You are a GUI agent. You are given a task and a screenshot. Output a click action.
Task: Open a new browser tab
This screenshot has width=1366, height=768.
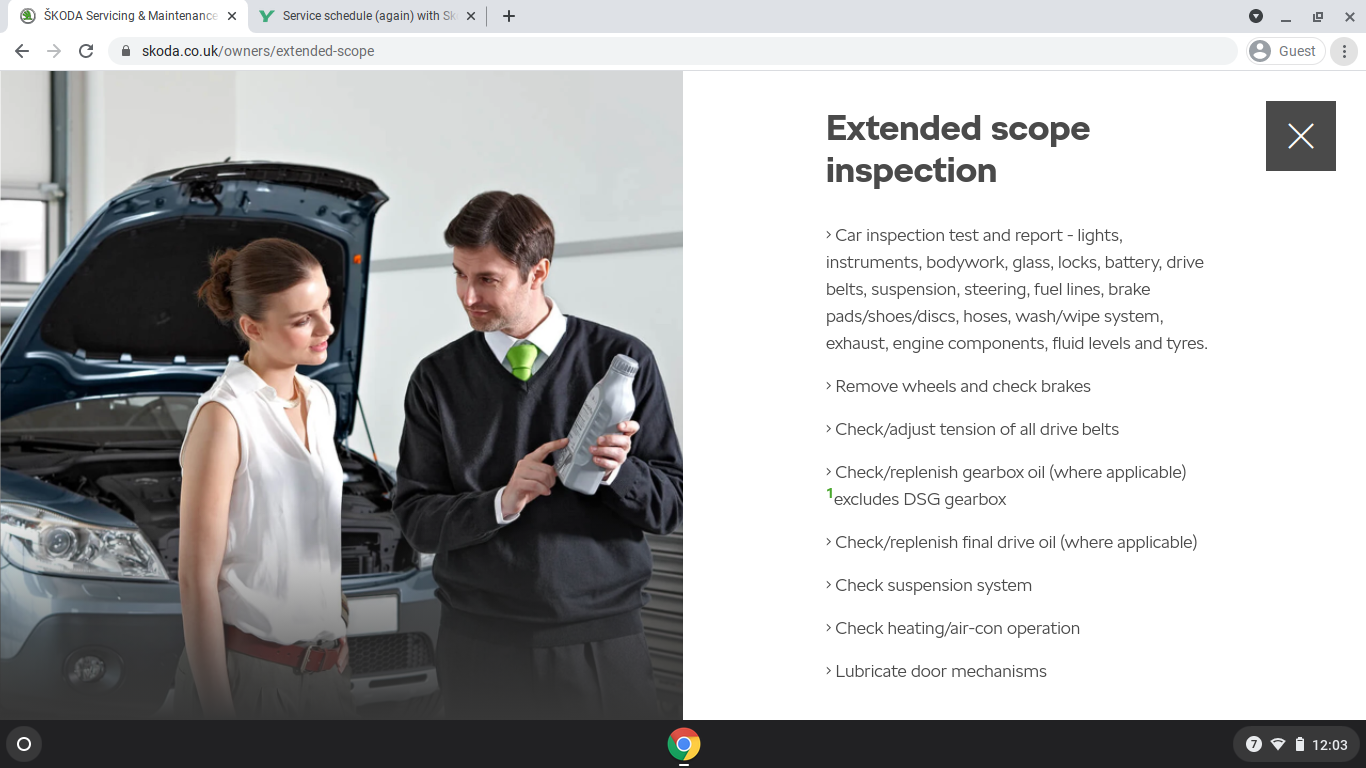click(509, 16)
